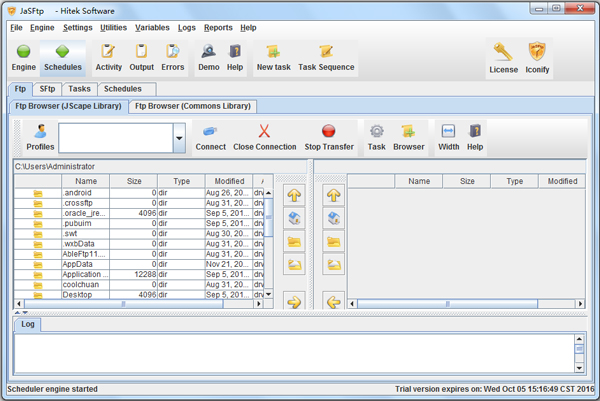Image resolution: width=600 pixels, height=401 pixels.
Task: Switch to the Tasks tab
Action: (79, 89)
